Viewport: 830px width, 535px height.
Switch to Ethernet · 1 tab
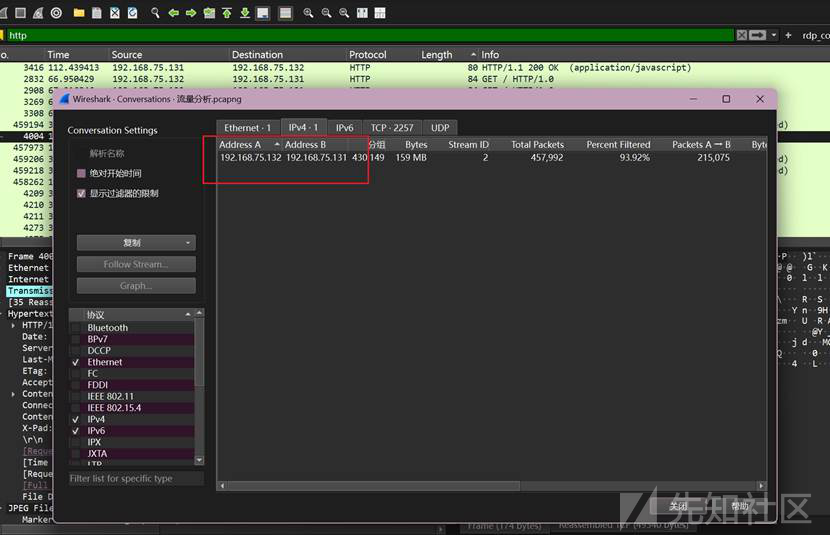pos(247,128)
